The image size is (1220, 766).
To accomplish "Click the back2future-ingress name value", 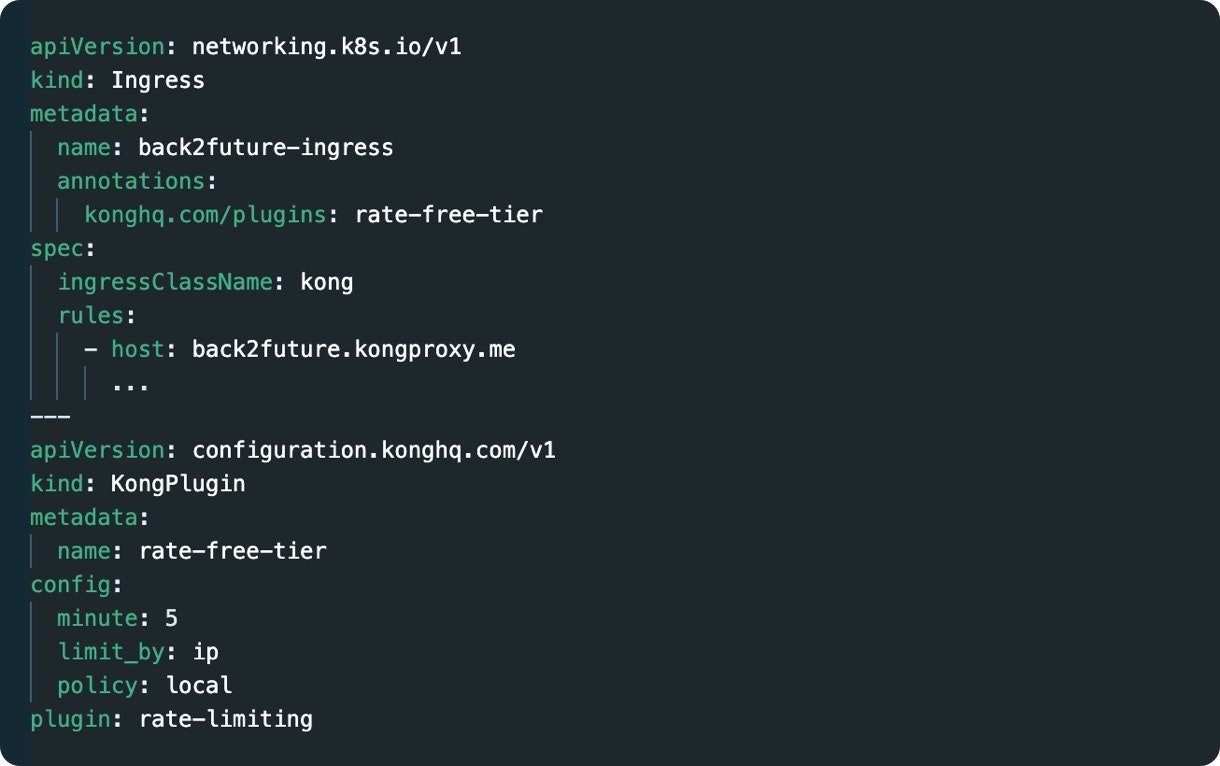I will pos(266,148).
